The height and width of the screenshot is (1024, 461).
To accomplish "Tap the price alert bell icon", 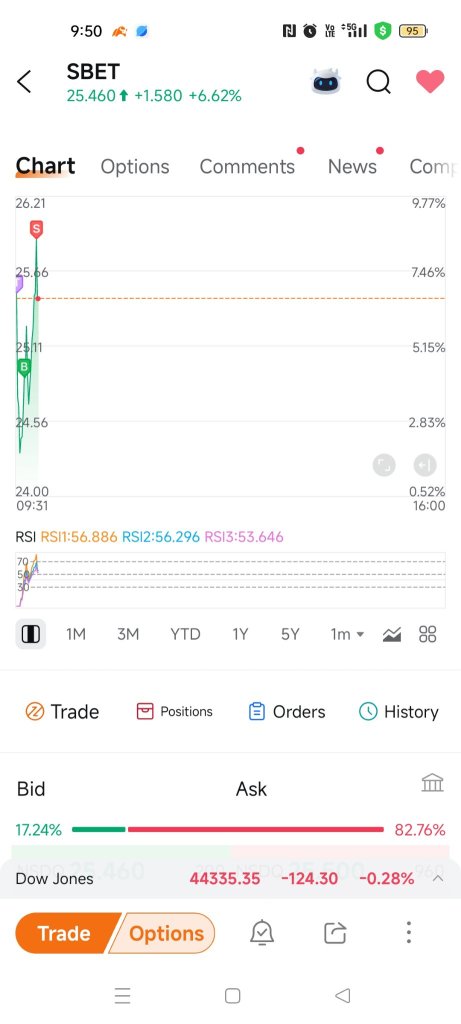I will coord(262,933).
